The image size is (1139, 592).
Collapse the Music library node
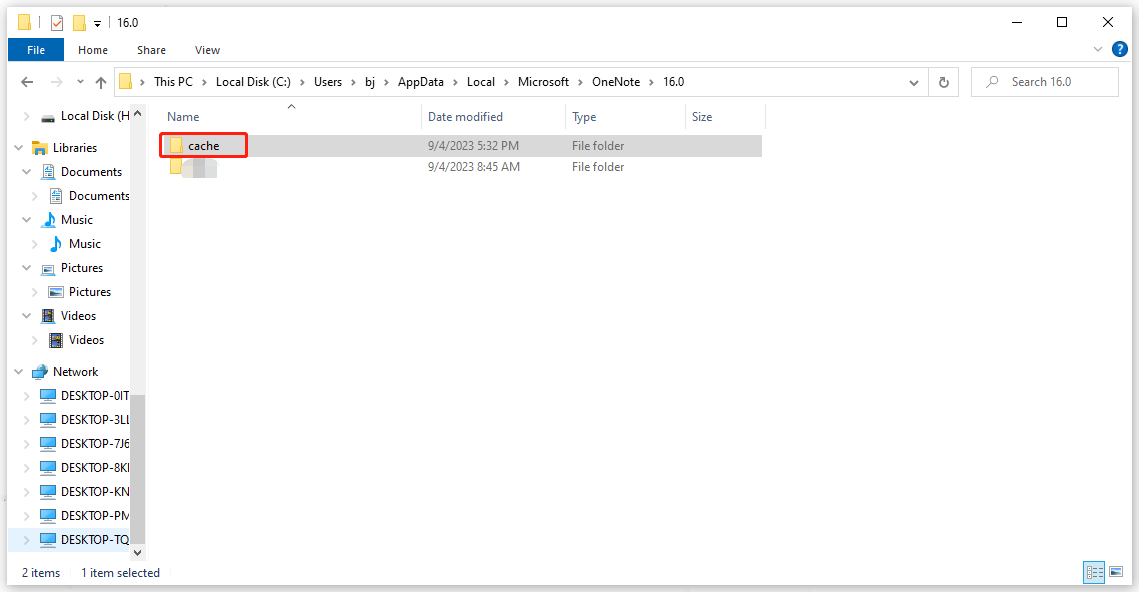click(27, 220)
